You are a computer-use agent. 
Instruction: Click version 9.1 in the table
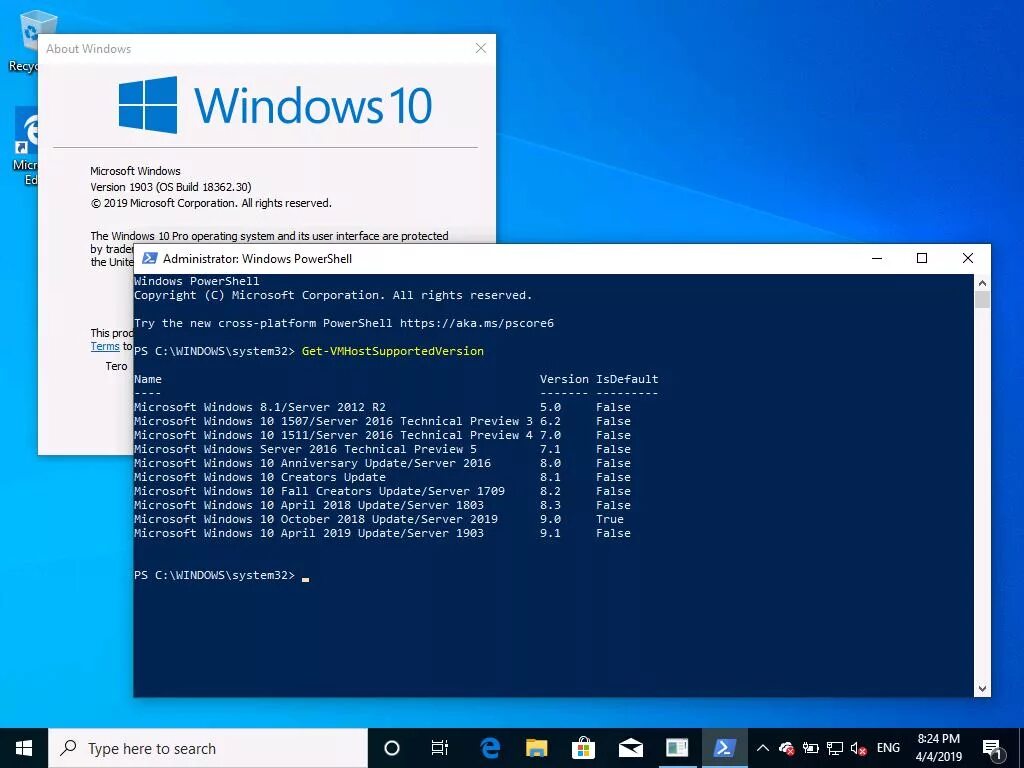pos(551,534)
